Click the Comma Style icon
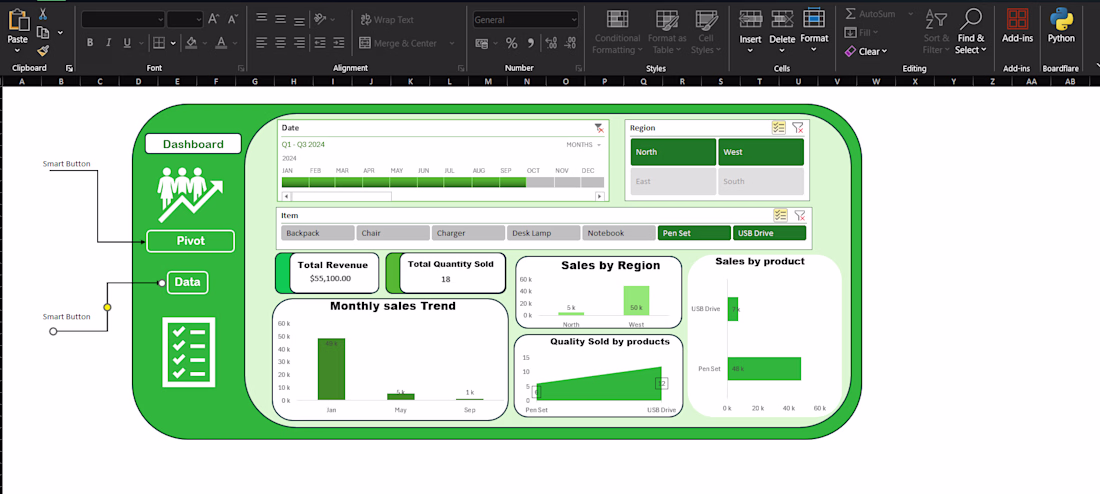This screenshot has height=494, width=1100. pos(530,44)
